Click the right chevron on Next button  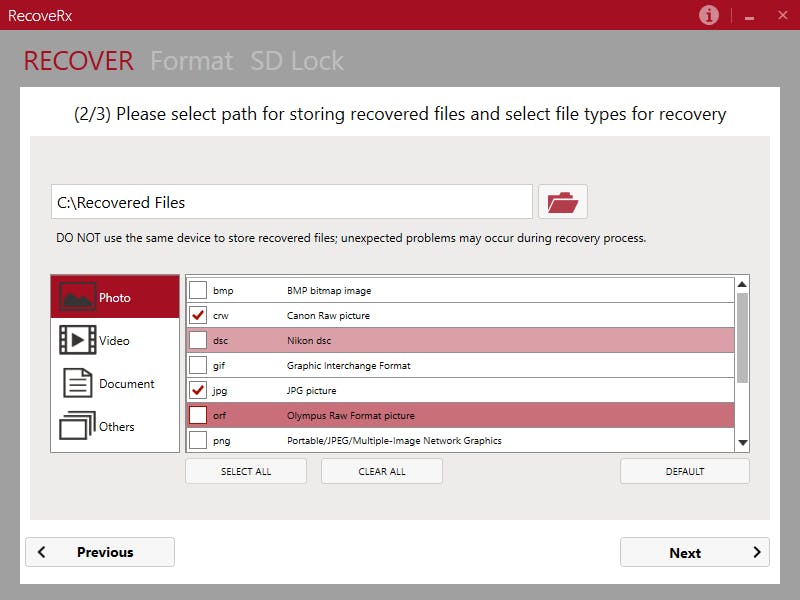tap(757, 553)
